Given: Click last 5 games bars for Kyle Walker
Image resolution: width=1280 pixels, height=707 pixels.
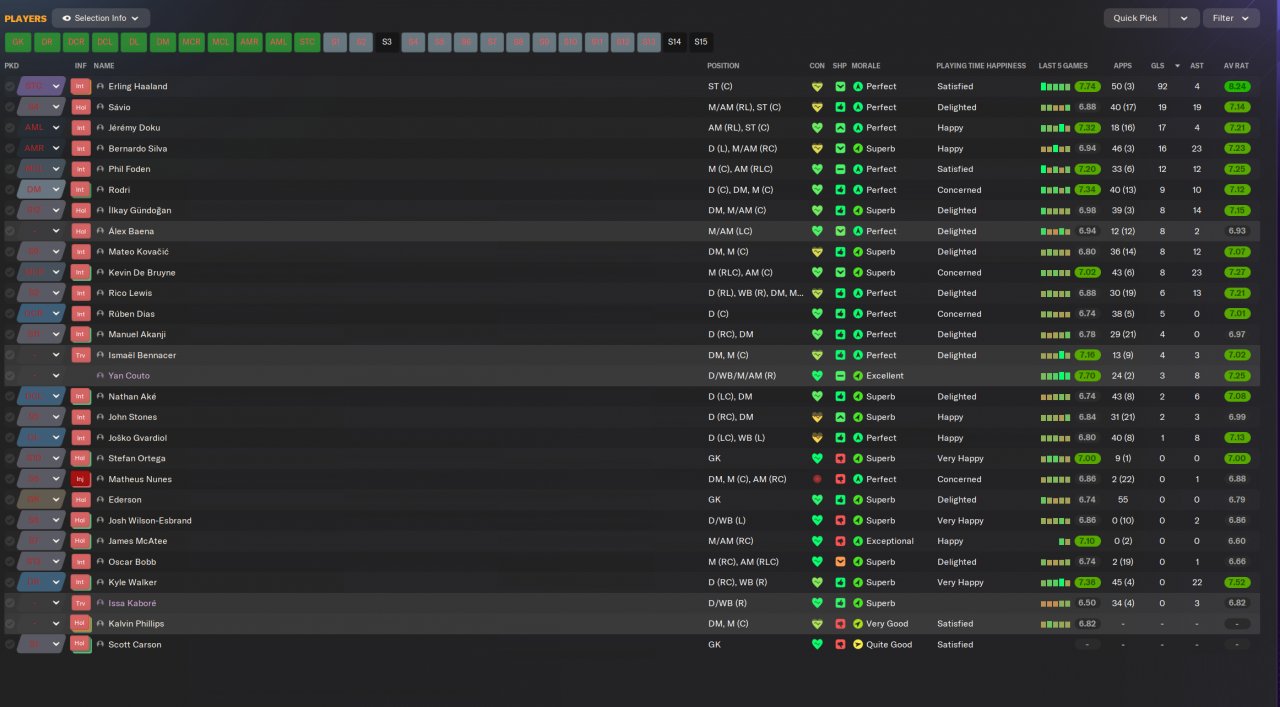Looking at the screenshot, I should click(x=1056, y=582).
